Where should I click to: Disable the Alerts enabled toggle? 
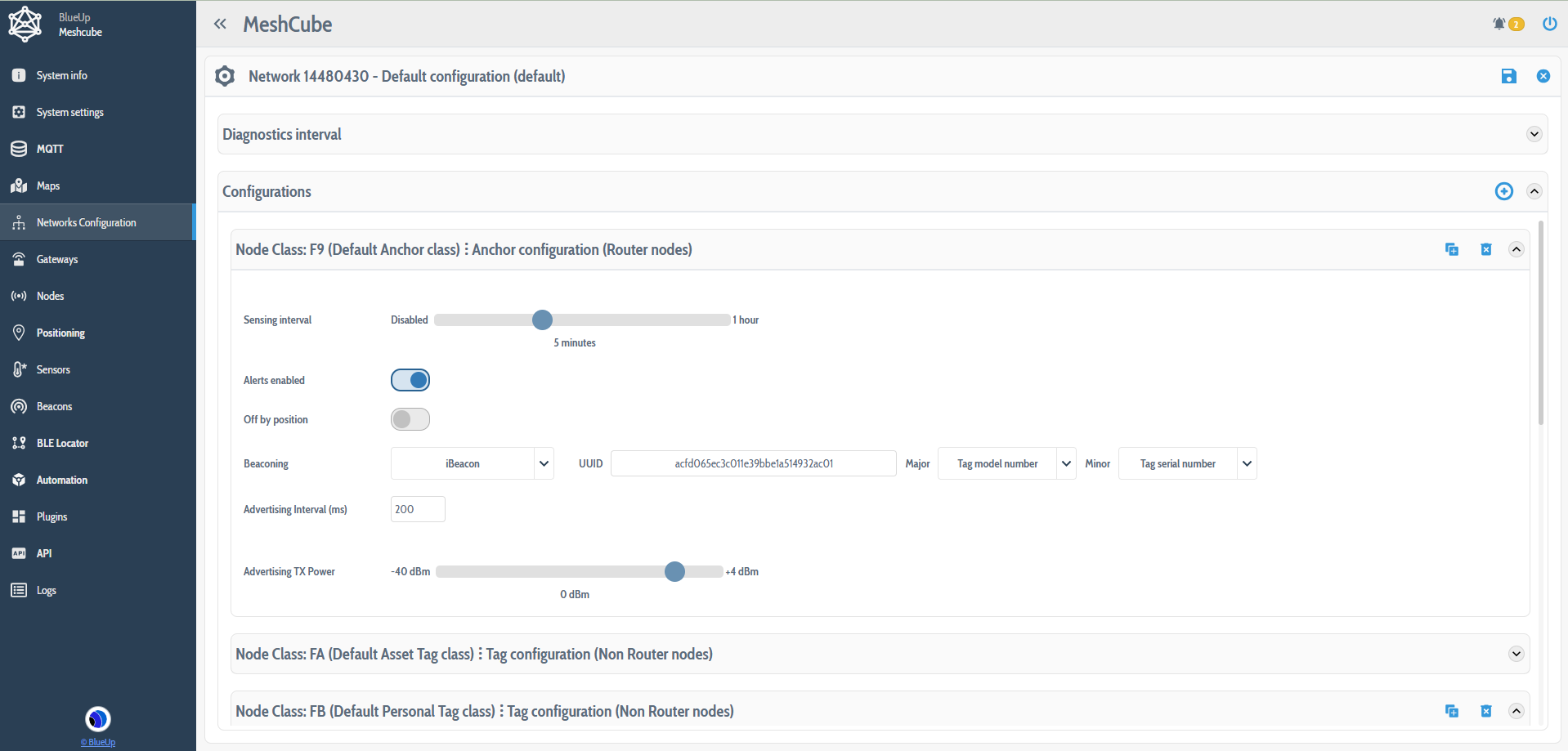(410, 380)
